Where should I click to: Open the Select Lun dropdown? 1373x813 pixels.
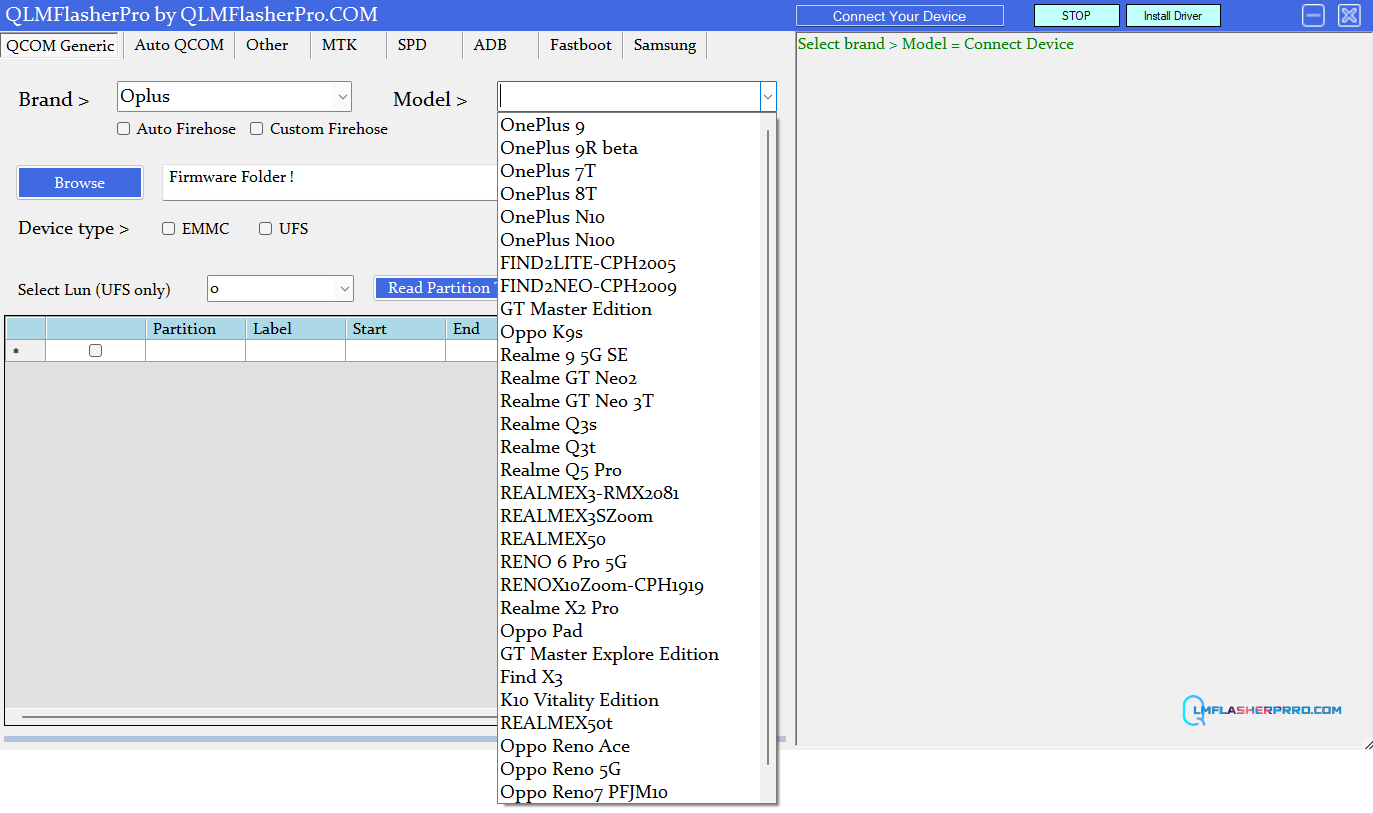tap(345, 289)
